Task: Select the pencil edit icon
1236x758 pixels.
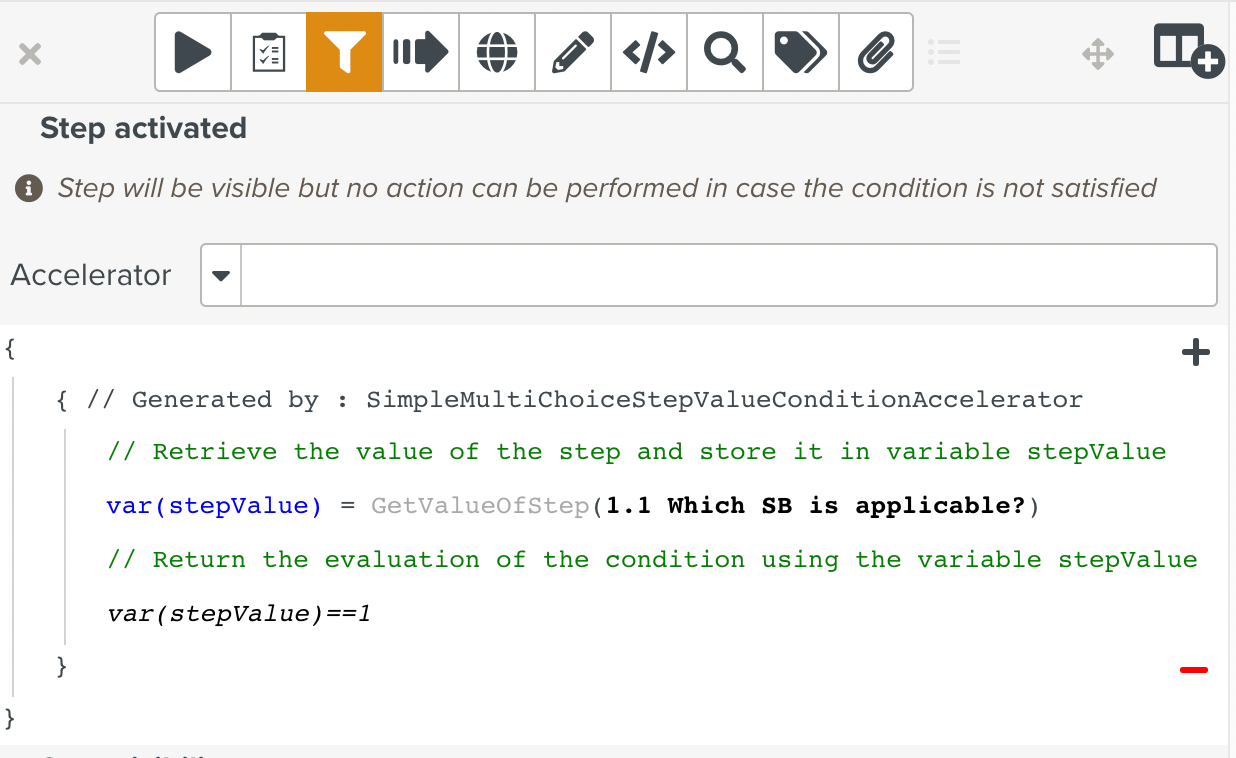Action: [x=572, y=51]
